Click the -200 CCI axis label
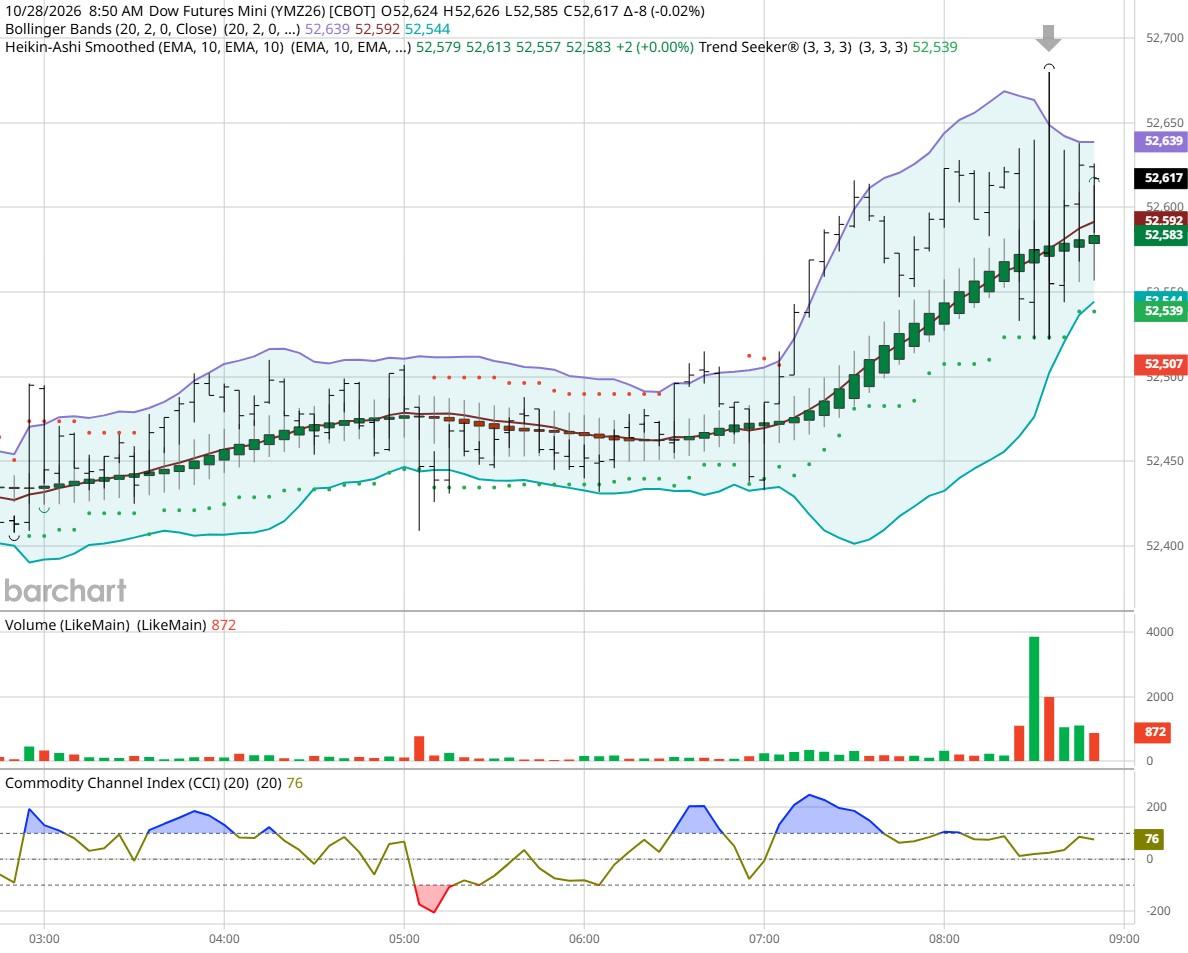This screenshot has width=1188, height=953. coord(1159,911)
